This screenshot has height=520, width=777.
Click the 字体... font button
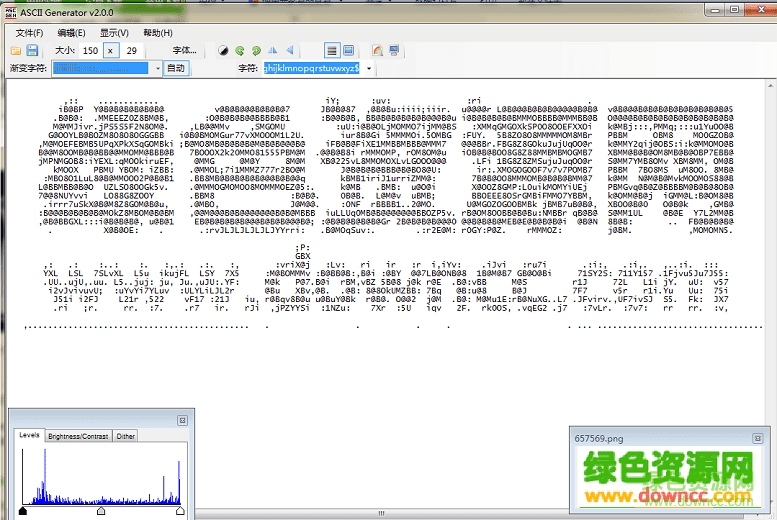click(x=185, y=50)
